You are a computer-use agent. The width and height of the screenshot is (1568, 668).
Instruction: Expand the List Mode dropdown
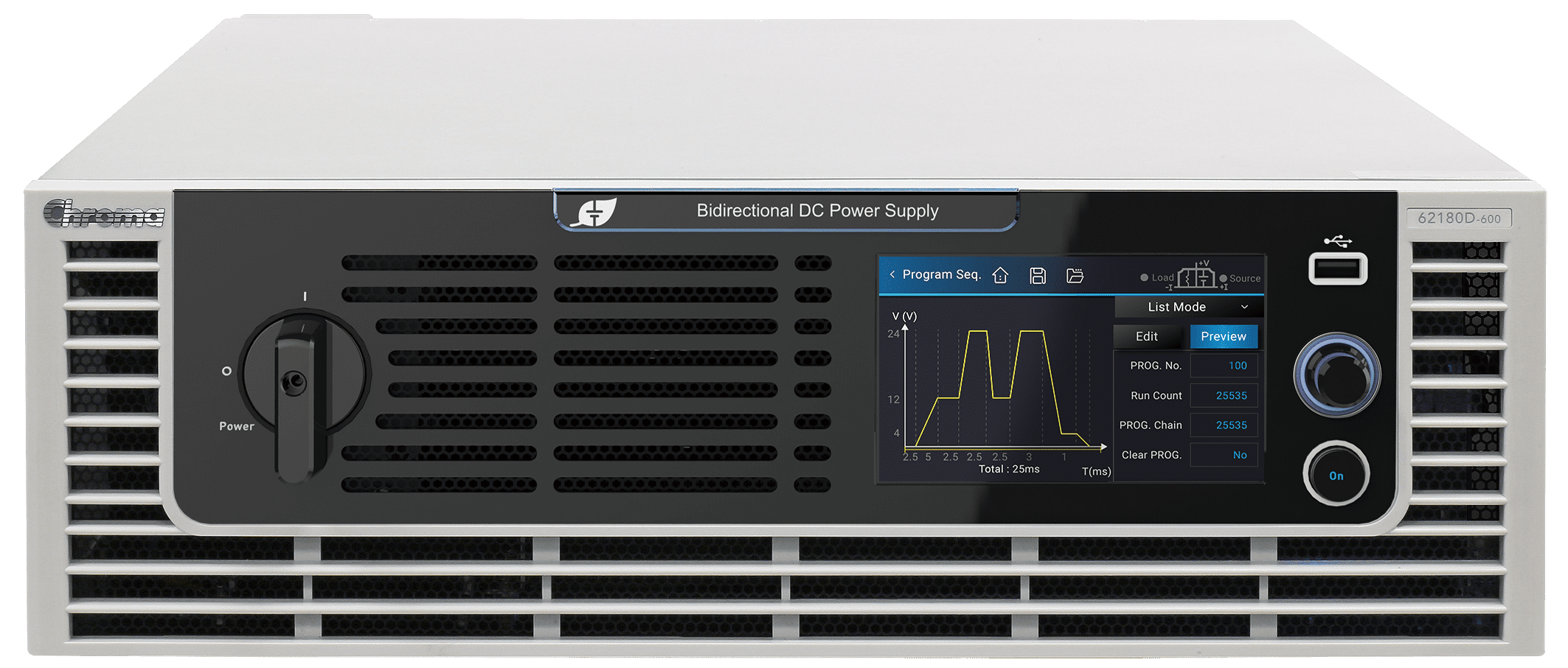point(1189,307)
